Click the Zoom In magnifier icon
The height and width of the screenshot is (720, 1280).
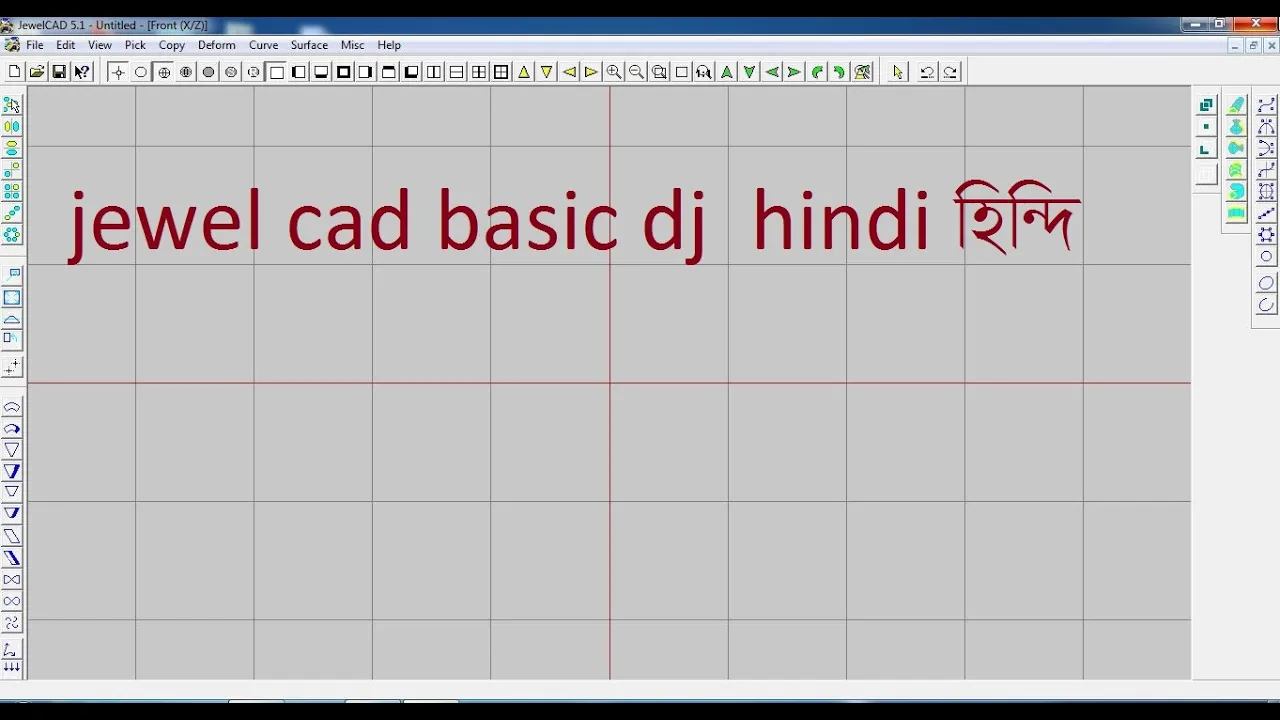(614, 72)
